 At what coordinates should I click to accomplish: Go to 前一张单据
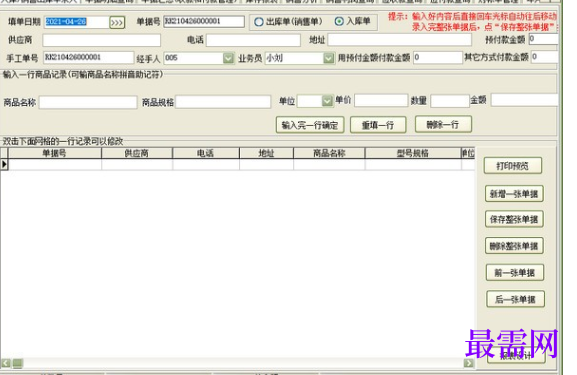click(514, 273)
